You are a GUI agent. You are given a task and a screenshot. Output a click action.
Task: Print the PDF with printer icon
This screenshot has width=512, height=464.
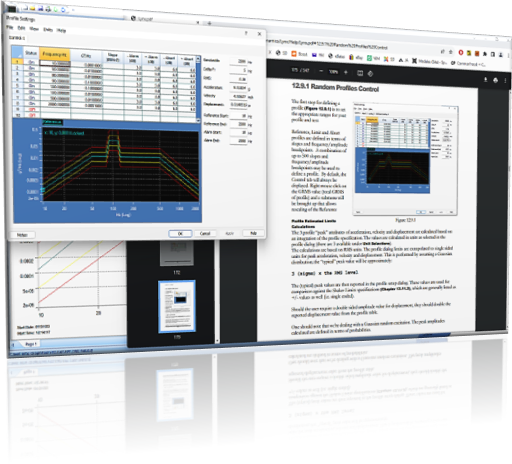pos(495,80)
